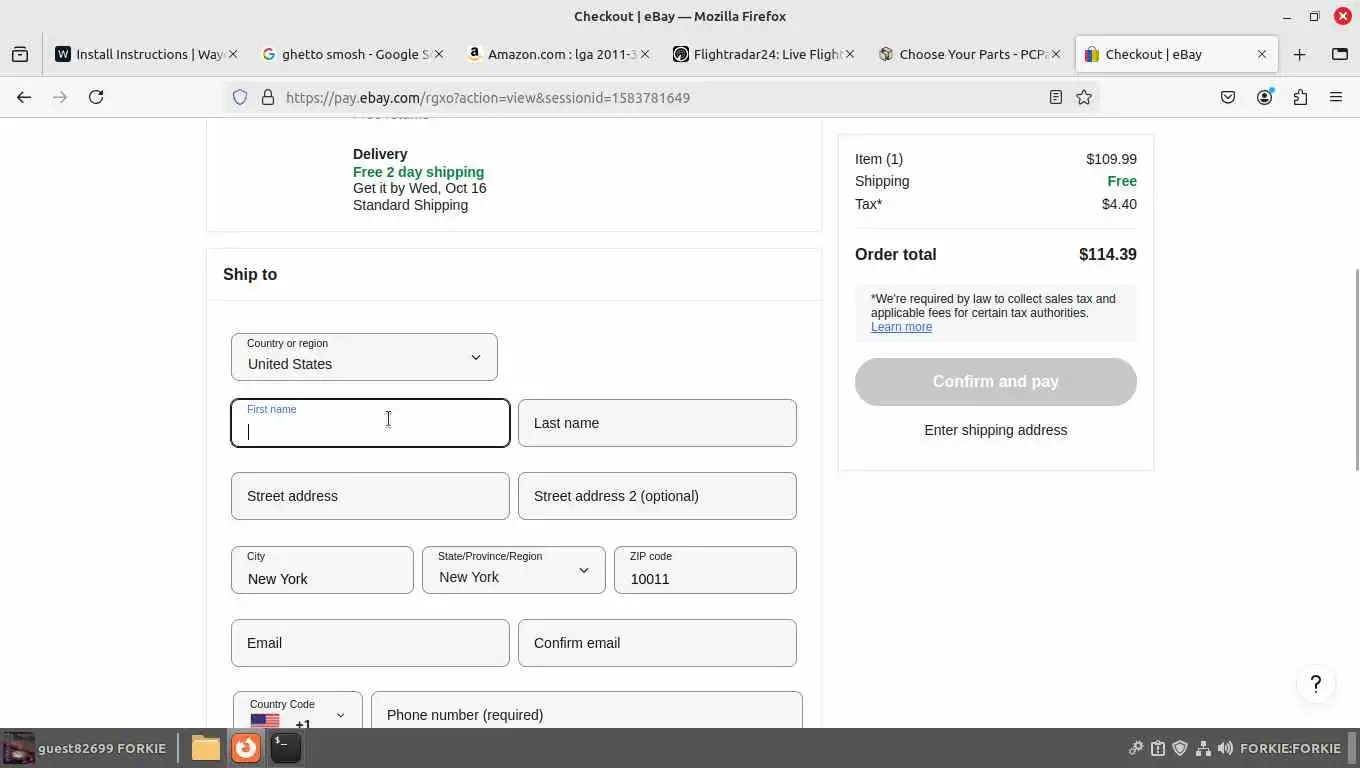
Task: Focus the First name field
Action: tap(370, 423)
